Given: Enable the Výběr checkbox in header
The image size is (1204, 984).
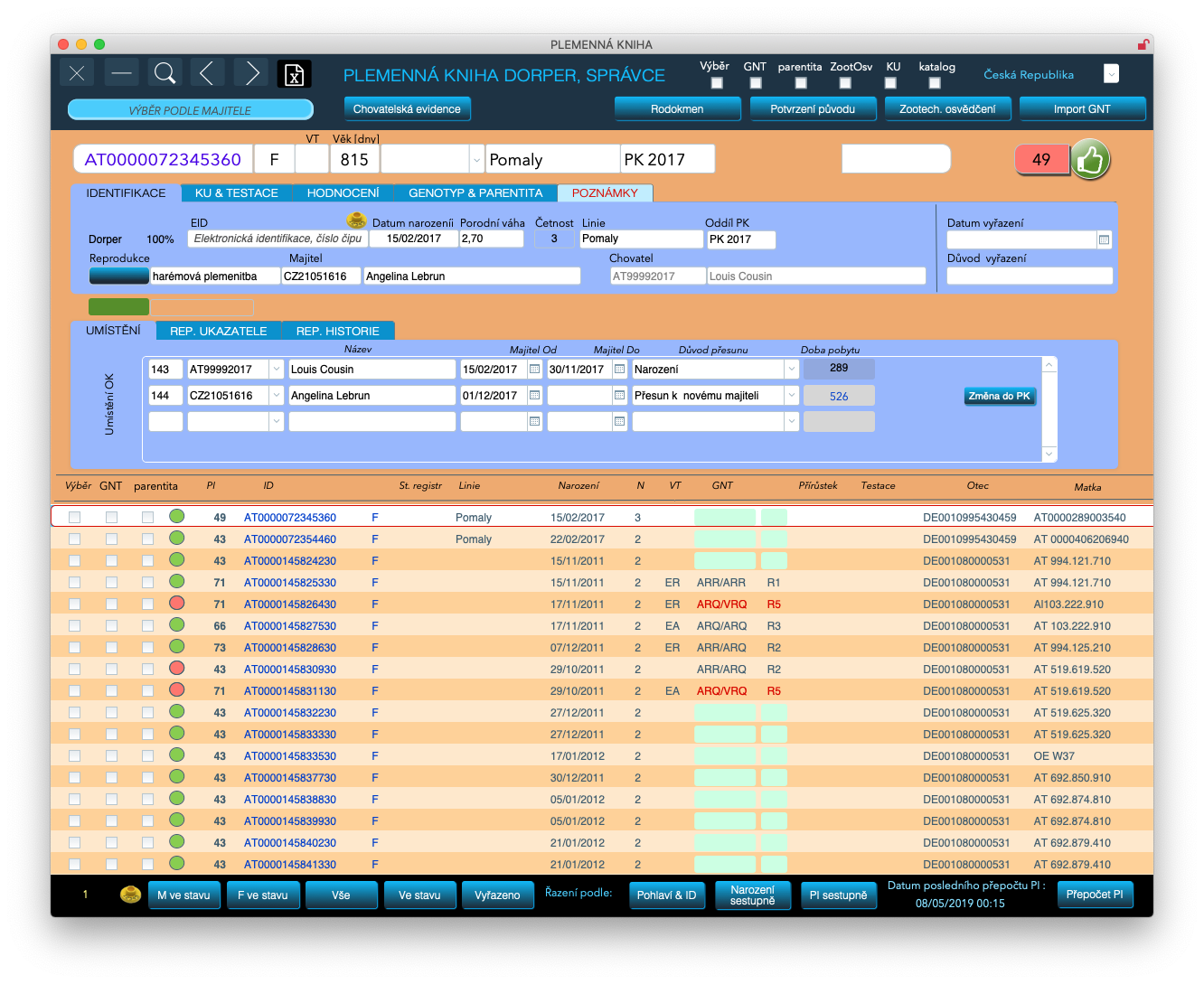Looking at the screenshot, I should coord(717,83).
